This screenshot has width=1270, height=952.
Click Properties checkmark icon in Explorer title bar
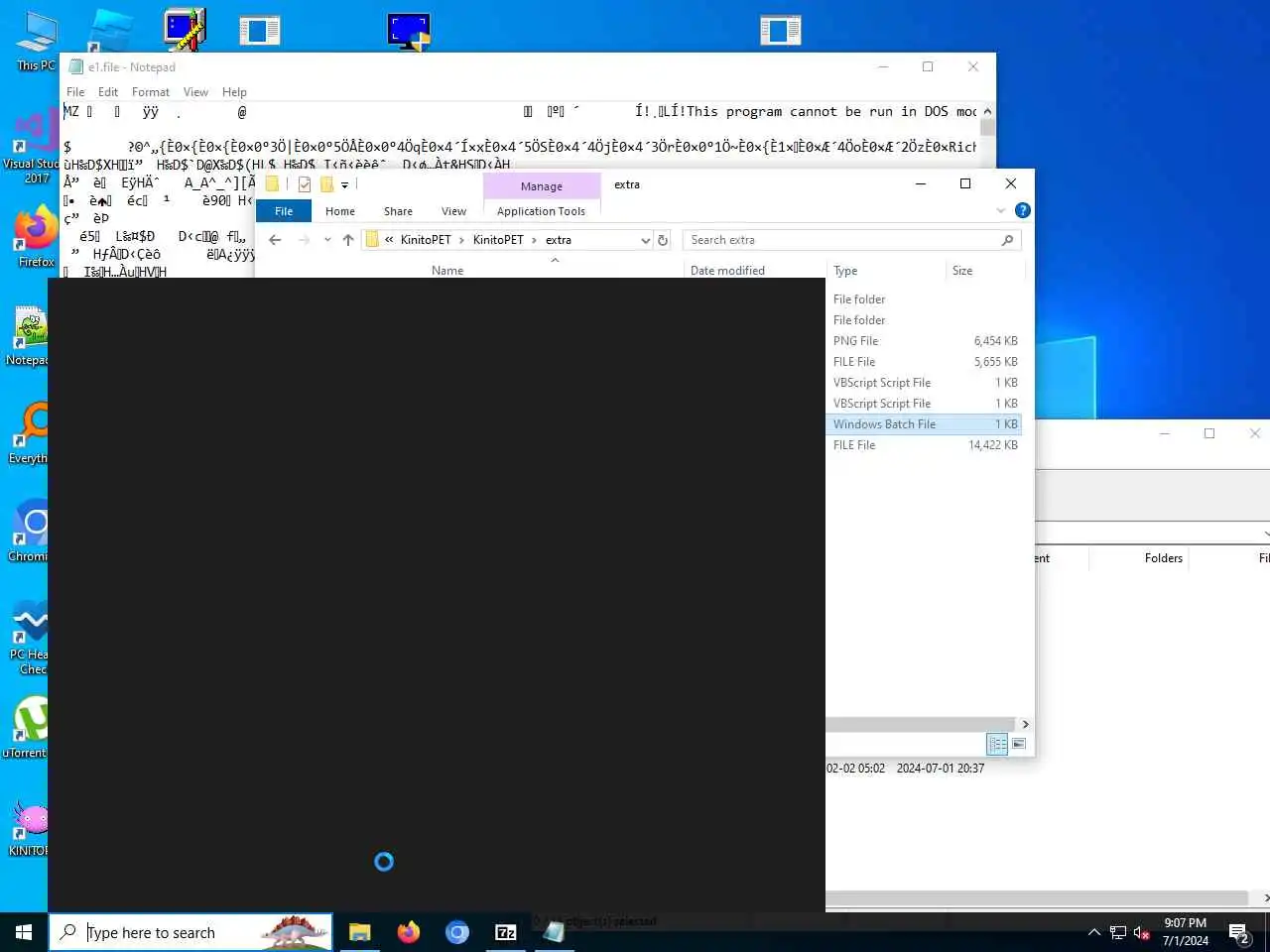[x=305, y=184]
